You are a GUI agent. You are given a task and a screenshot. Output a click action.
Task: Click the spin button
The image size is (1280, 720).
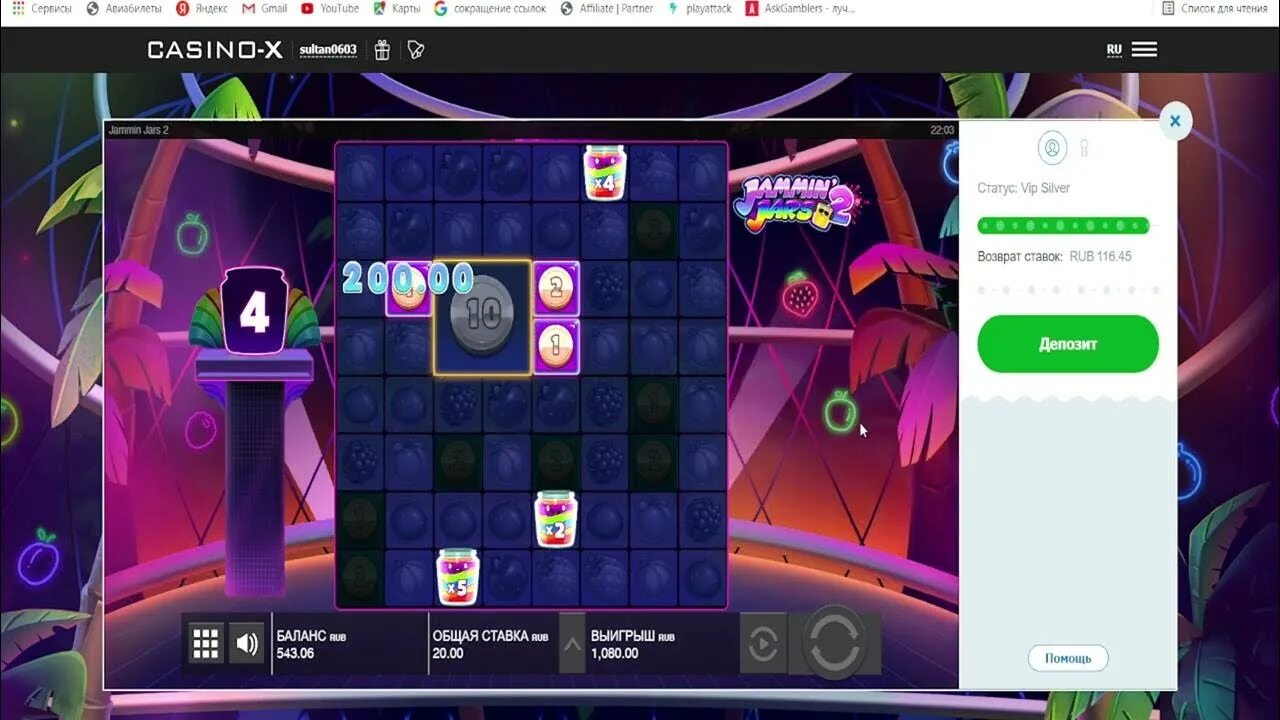pos(835,644)
